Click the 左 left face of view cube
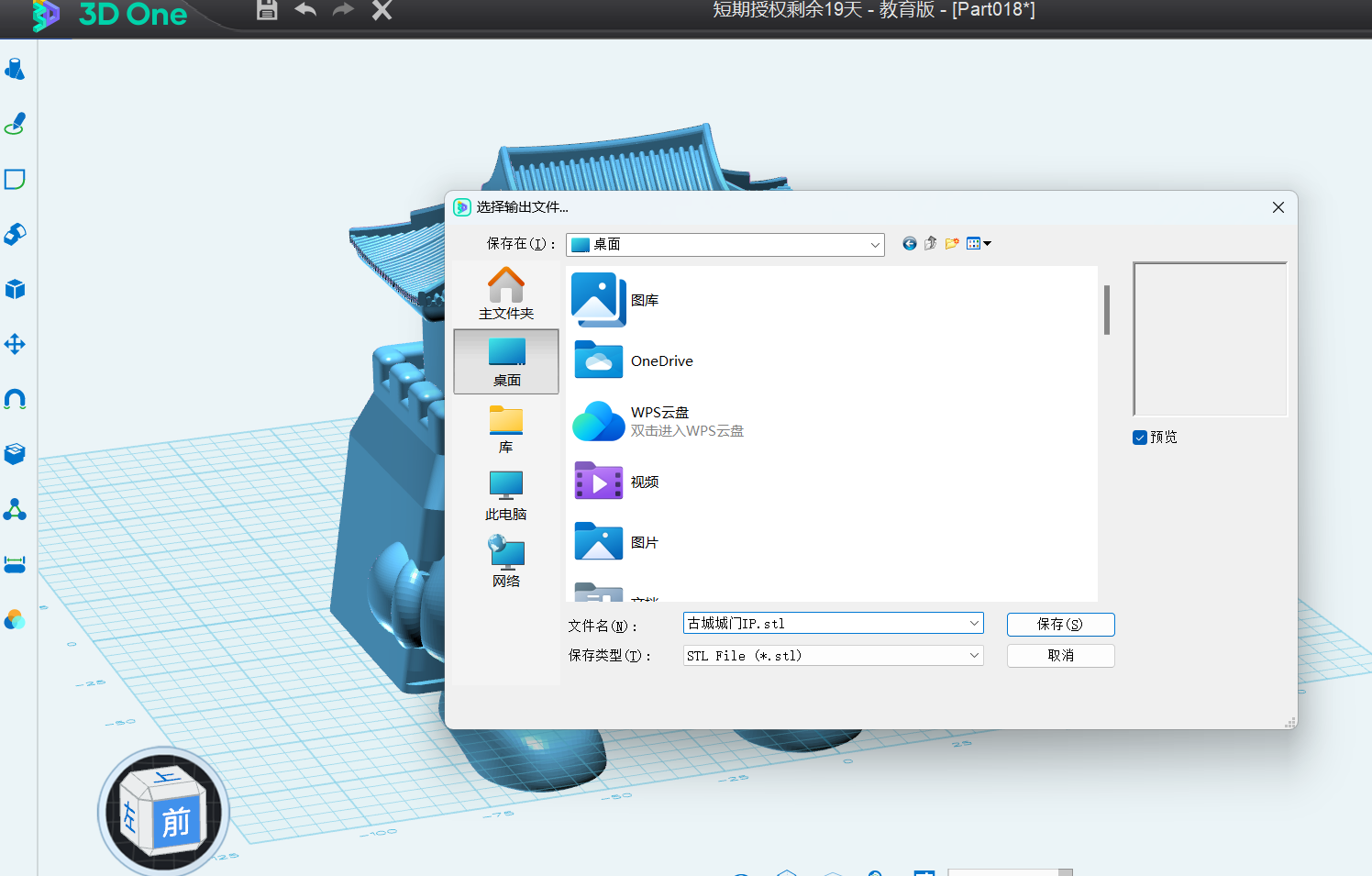Image resolution: width=1372 pixels, height=876 pixels. 131,815
